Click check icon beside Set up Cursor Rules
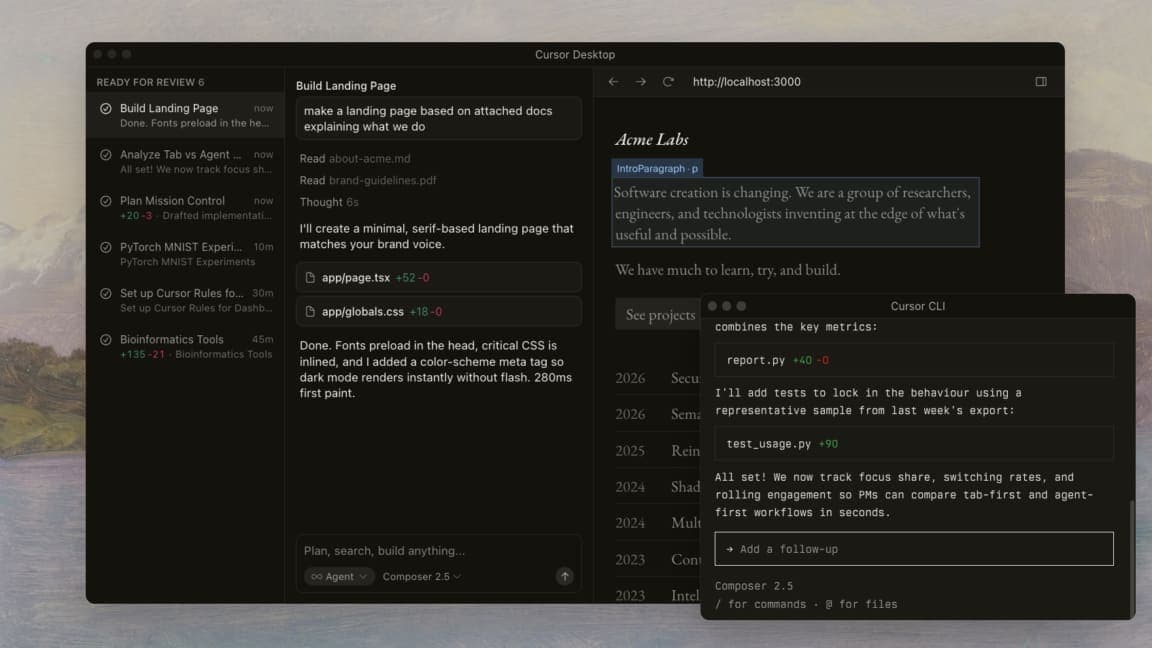 (106, 294)
